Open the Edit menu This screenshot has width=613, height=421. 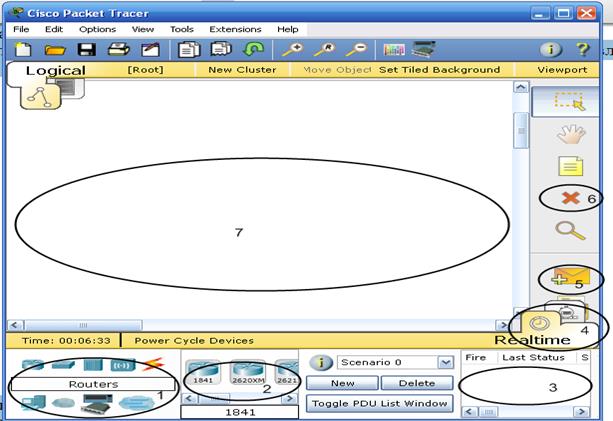tap(54, 29)
